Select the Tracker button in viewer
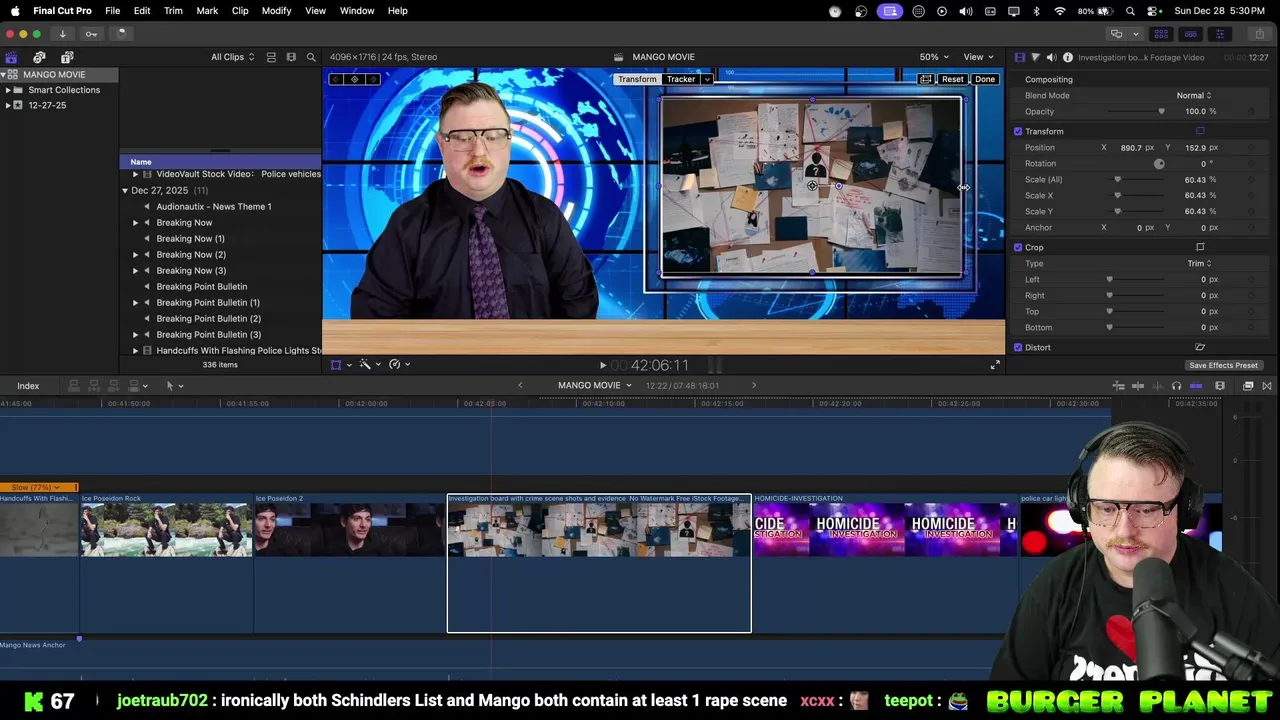The width and height of the screenshot is (1280, 720). (x=681, y=79)
